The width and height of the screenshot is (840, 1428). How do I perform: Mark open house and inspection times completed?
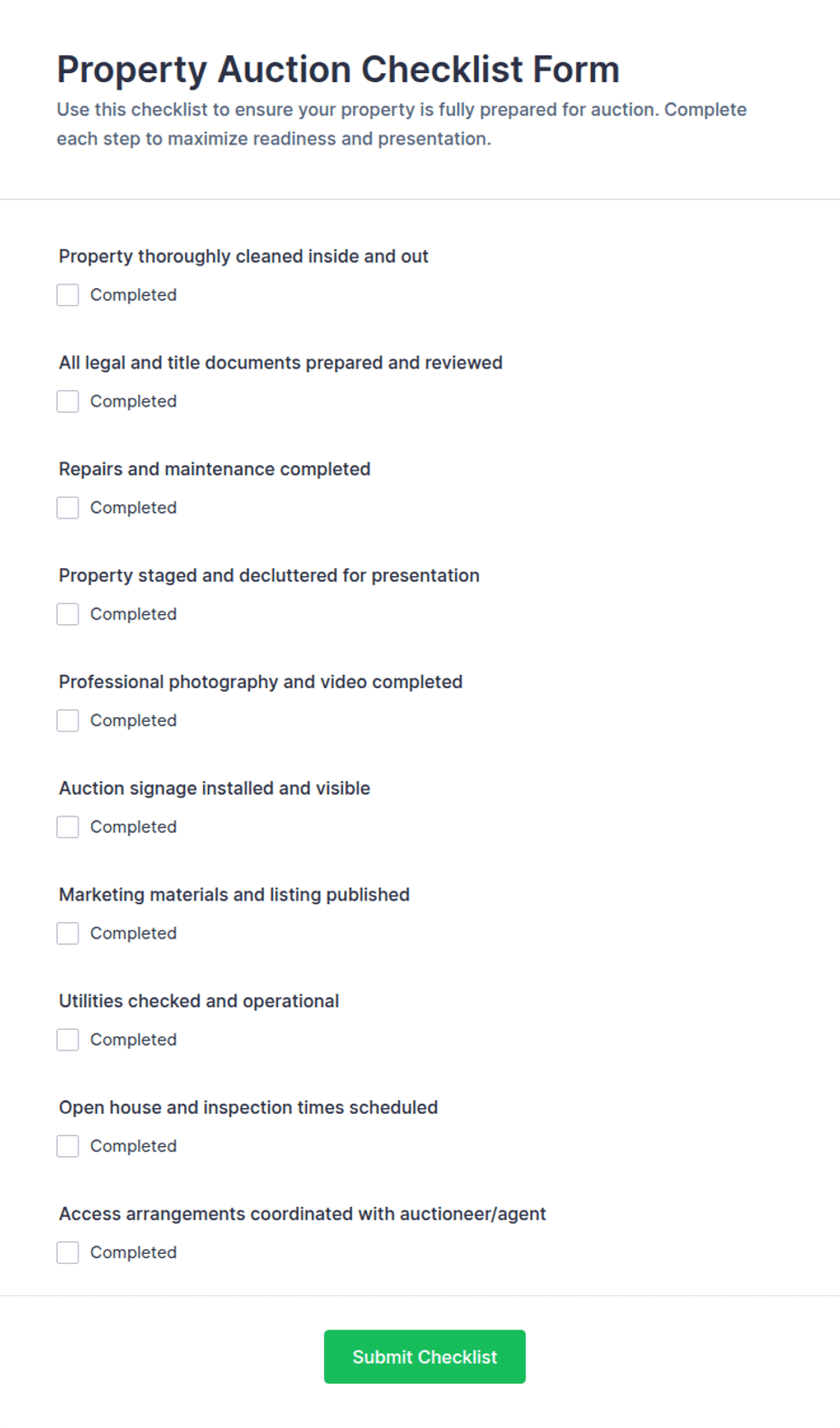pyautogui.click(x=68, y=1146)
